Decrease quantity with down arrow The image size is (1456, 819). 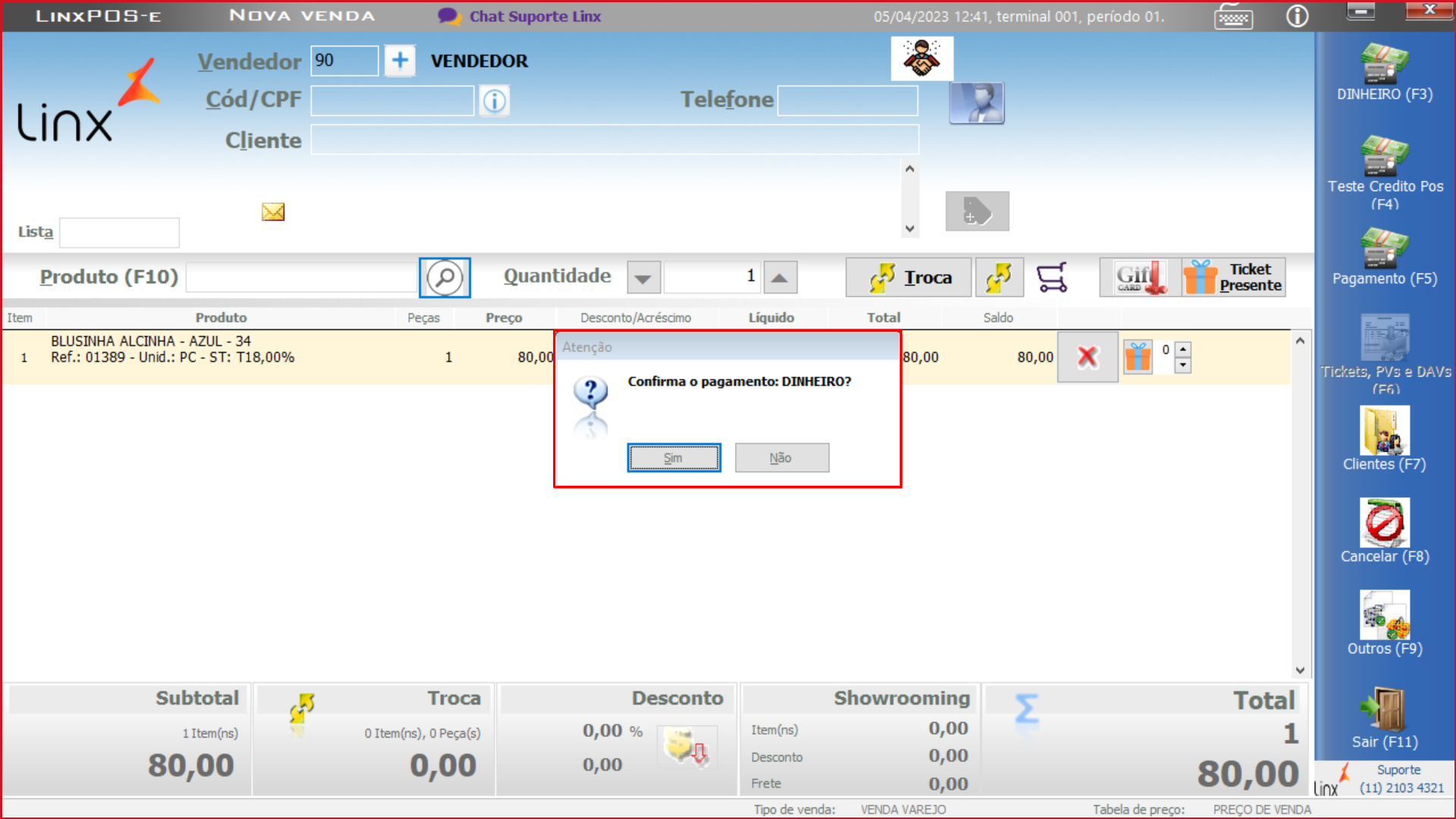[x=643, y=278]
